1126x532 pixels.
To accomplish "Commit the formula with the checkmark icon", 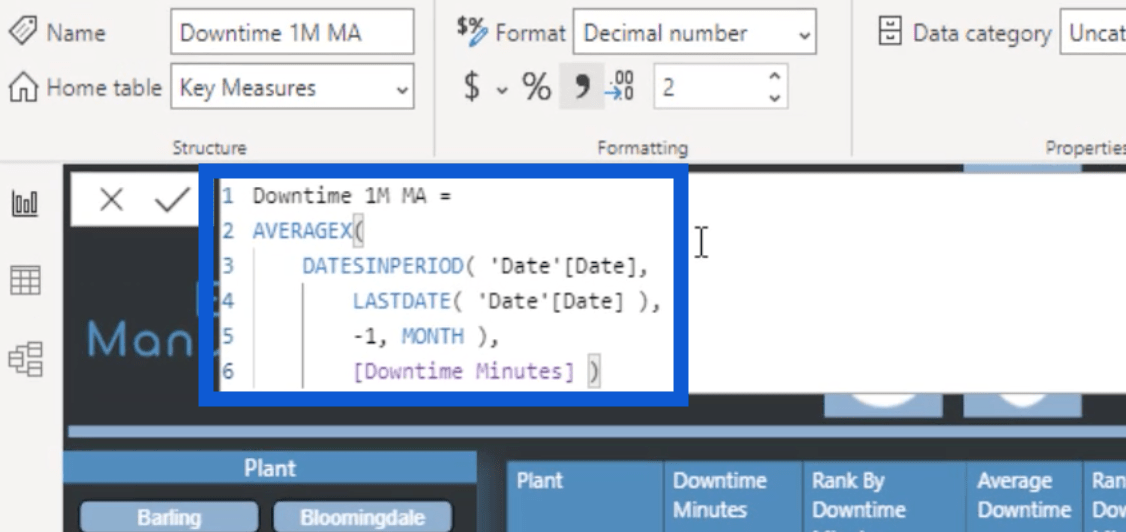I will coord(172,200).
